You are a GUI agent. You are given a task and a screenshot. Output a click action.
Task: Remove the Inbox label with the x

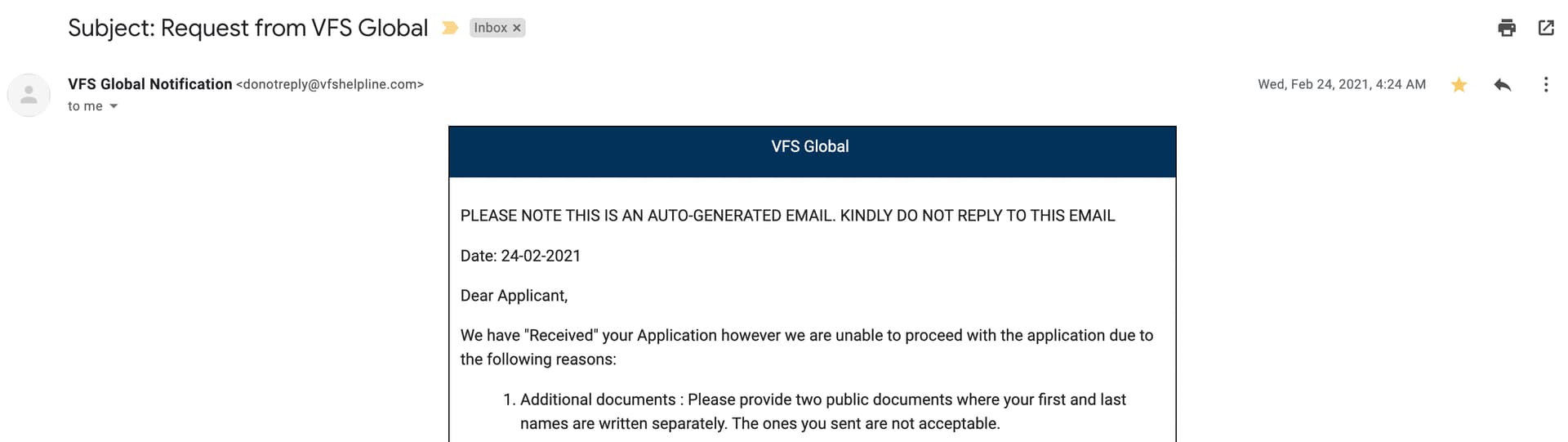[x=516, y=28]
